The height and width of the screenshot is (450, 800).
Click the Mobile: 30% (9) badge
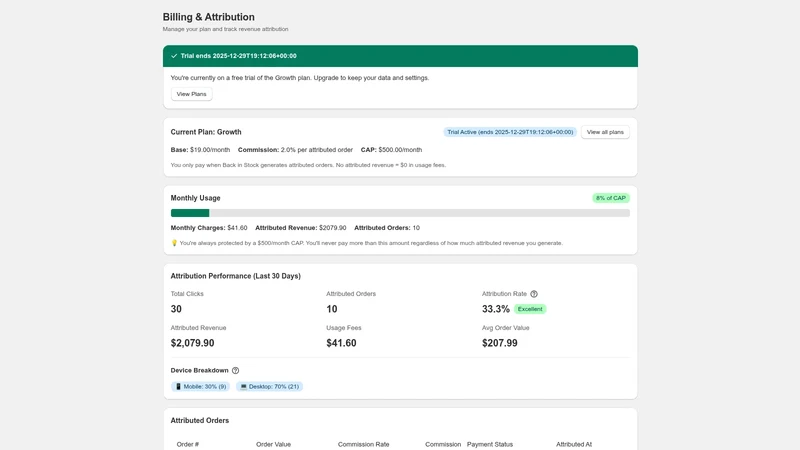[201, 387]
